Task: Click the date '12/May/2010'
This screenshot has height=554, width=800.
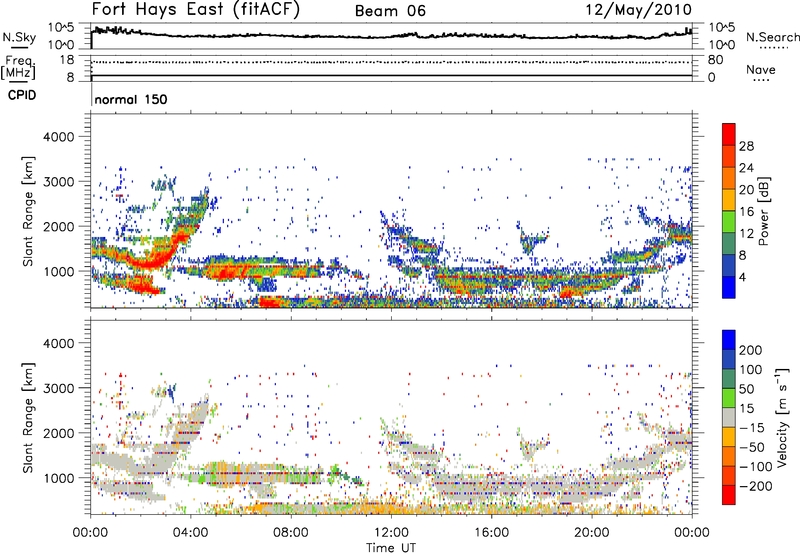Action: click(638, 10)
